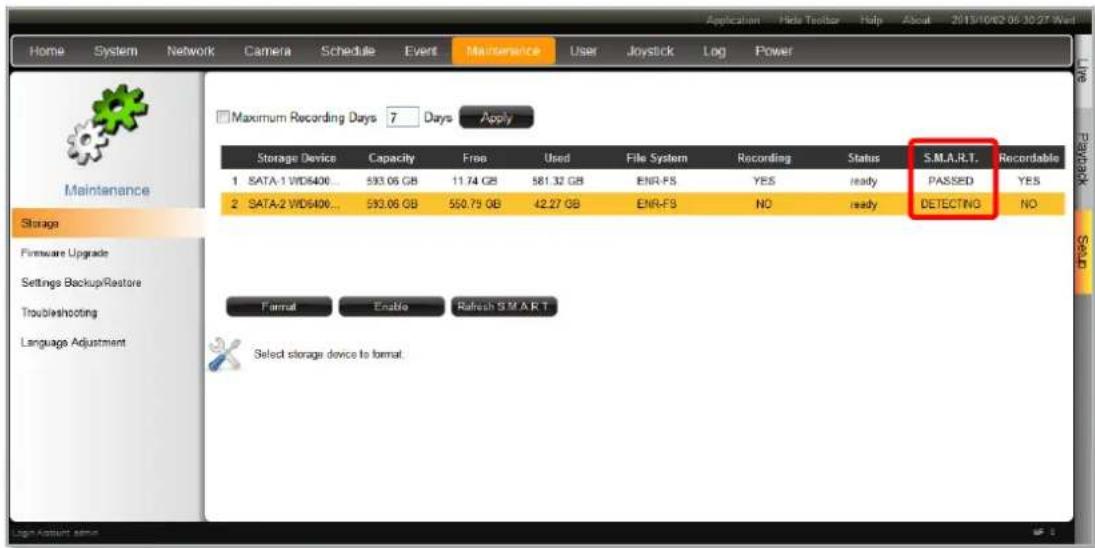1095x548 pixels.
Task: Focus the recording days input field
Action: [403, 117]
